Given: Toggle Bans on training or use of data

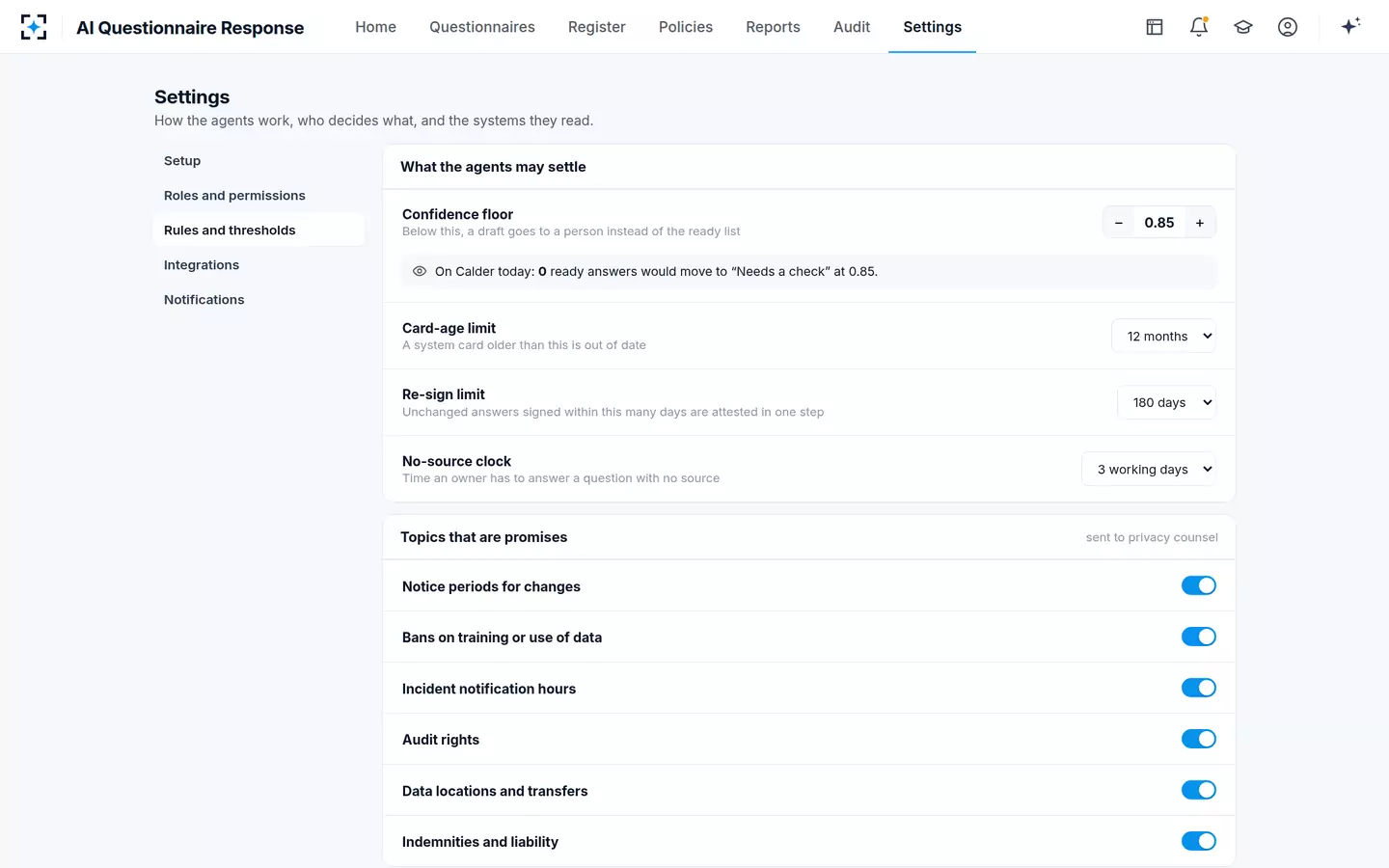Looking at the screenshot, I should tap(1199, 637).
